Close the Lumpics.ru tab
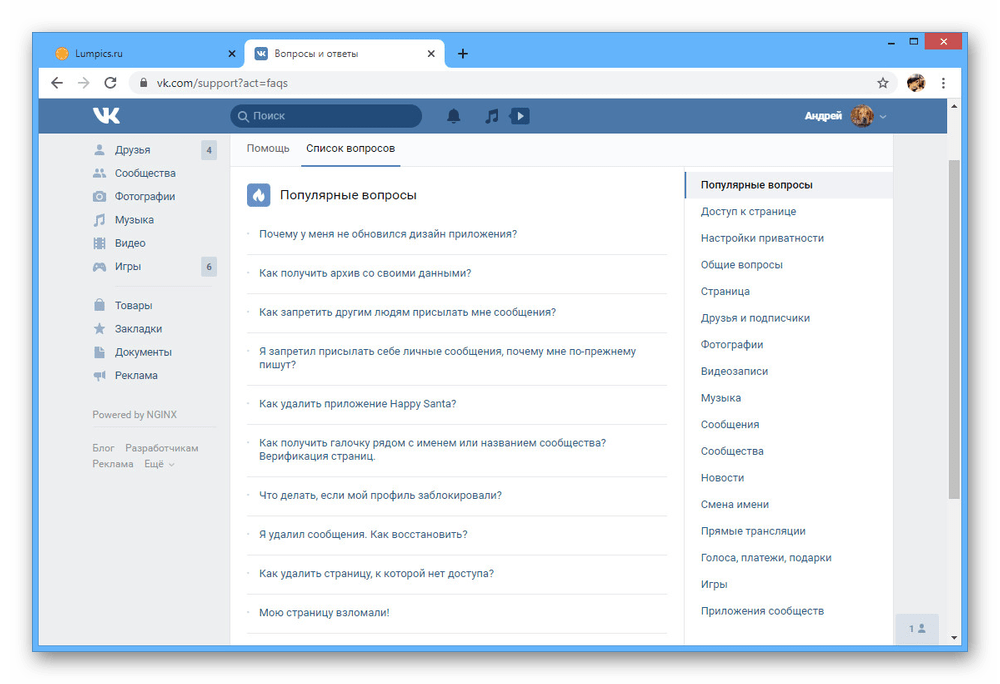This screenshot has width=1000, height=684. 232,54
